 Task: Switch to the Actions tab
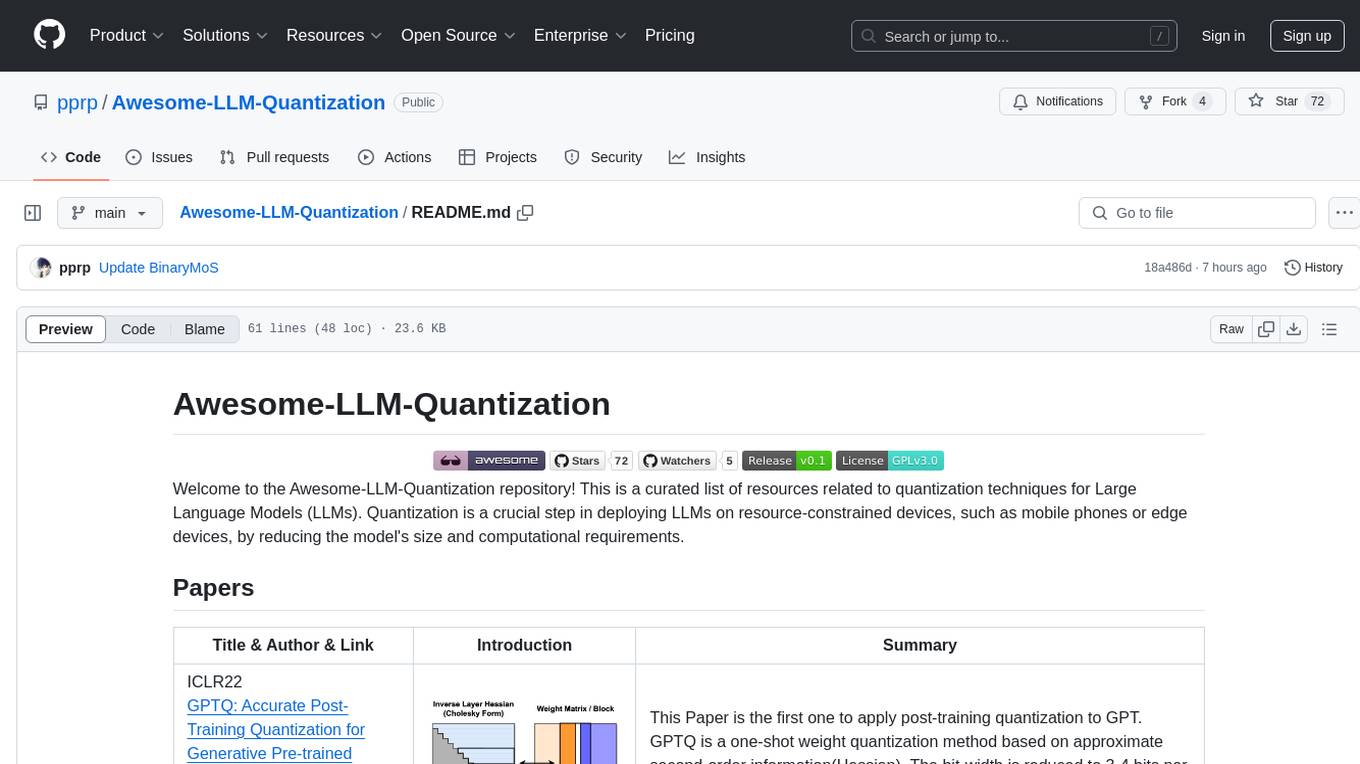pos(394,157)
